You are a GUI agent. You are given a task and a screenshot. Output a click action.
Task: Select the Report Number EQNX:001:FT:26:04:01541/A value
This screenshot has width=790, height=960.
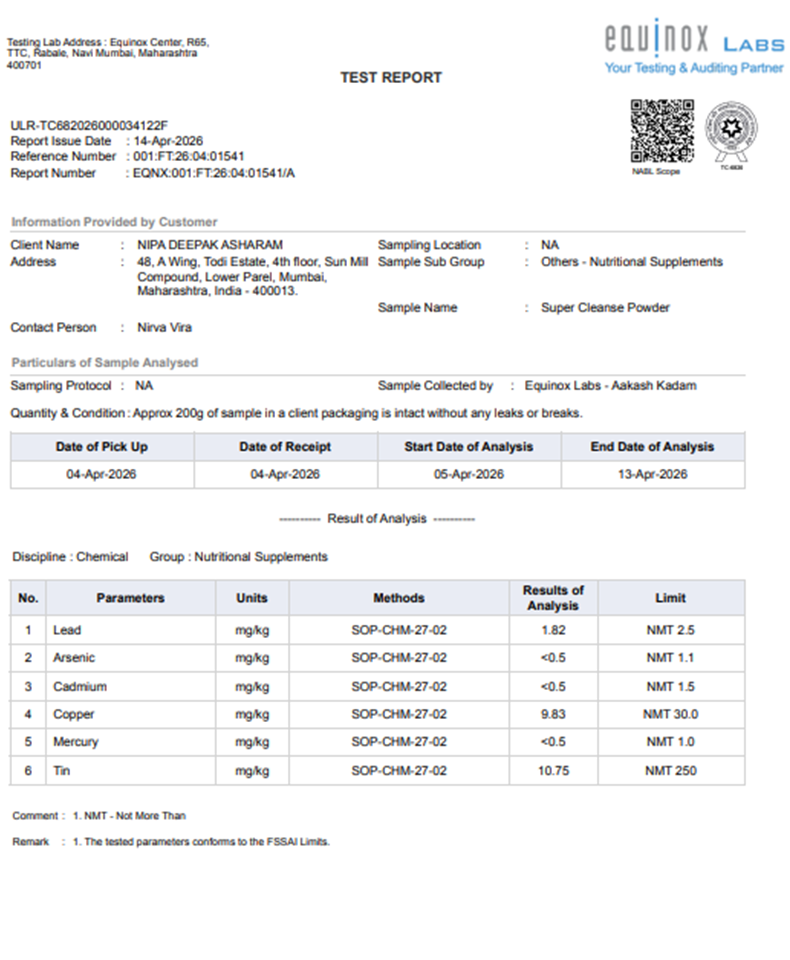214,173
